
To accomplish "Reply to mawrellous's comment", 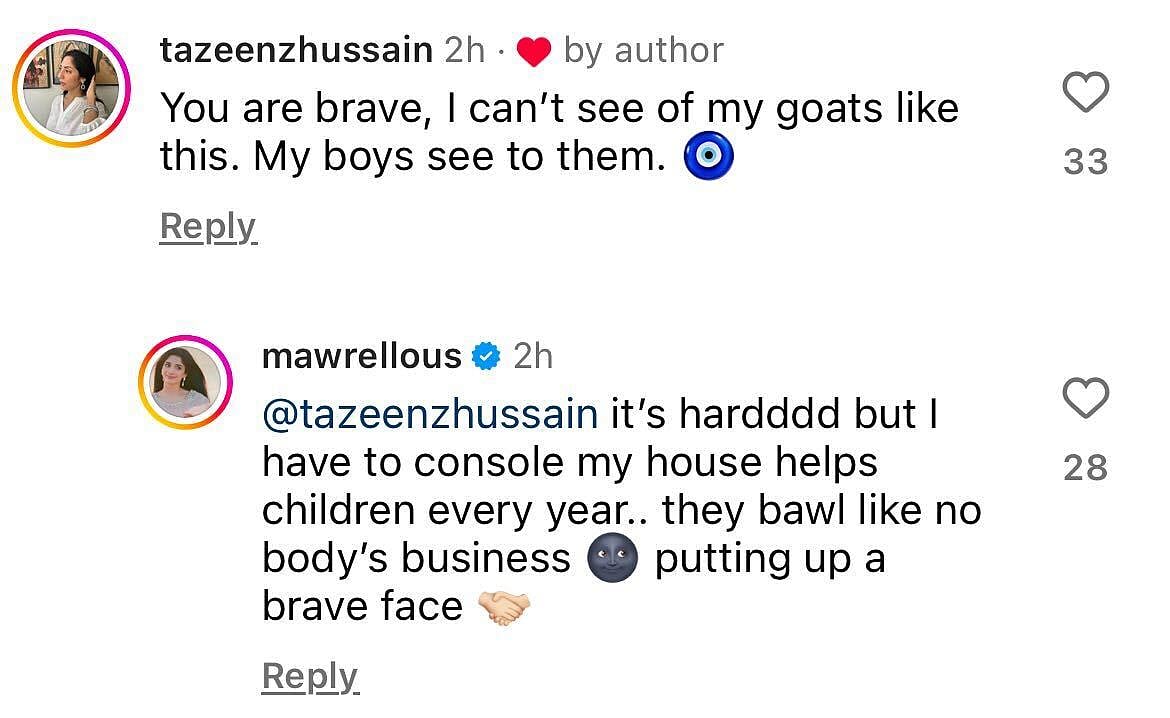I will pos(310,677).
